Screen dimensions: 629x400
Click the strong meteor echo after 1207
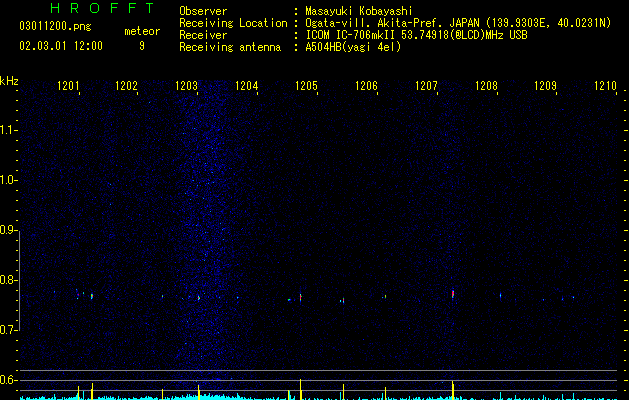(x=453, y=294)
